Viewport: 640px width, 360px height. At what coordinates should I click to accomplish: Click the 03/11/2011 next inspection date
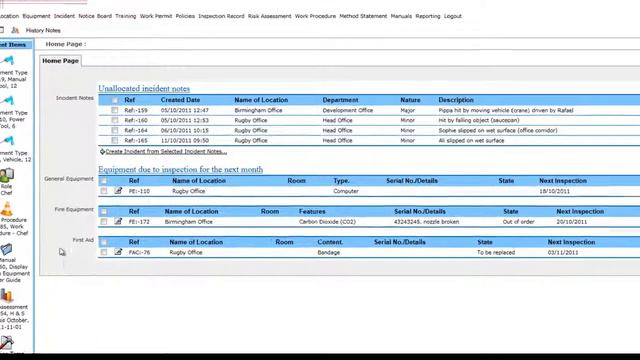point(563,252)
